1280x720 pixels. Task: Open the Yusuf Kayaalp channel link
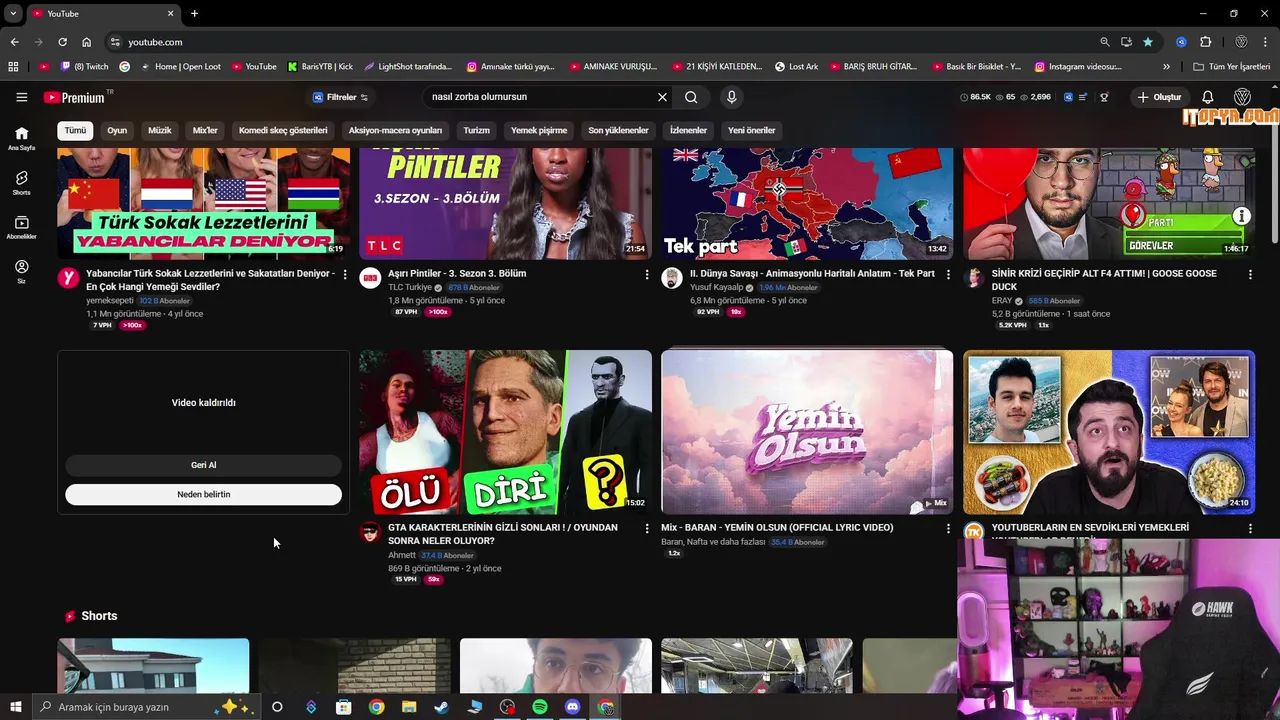coord(718,287)
